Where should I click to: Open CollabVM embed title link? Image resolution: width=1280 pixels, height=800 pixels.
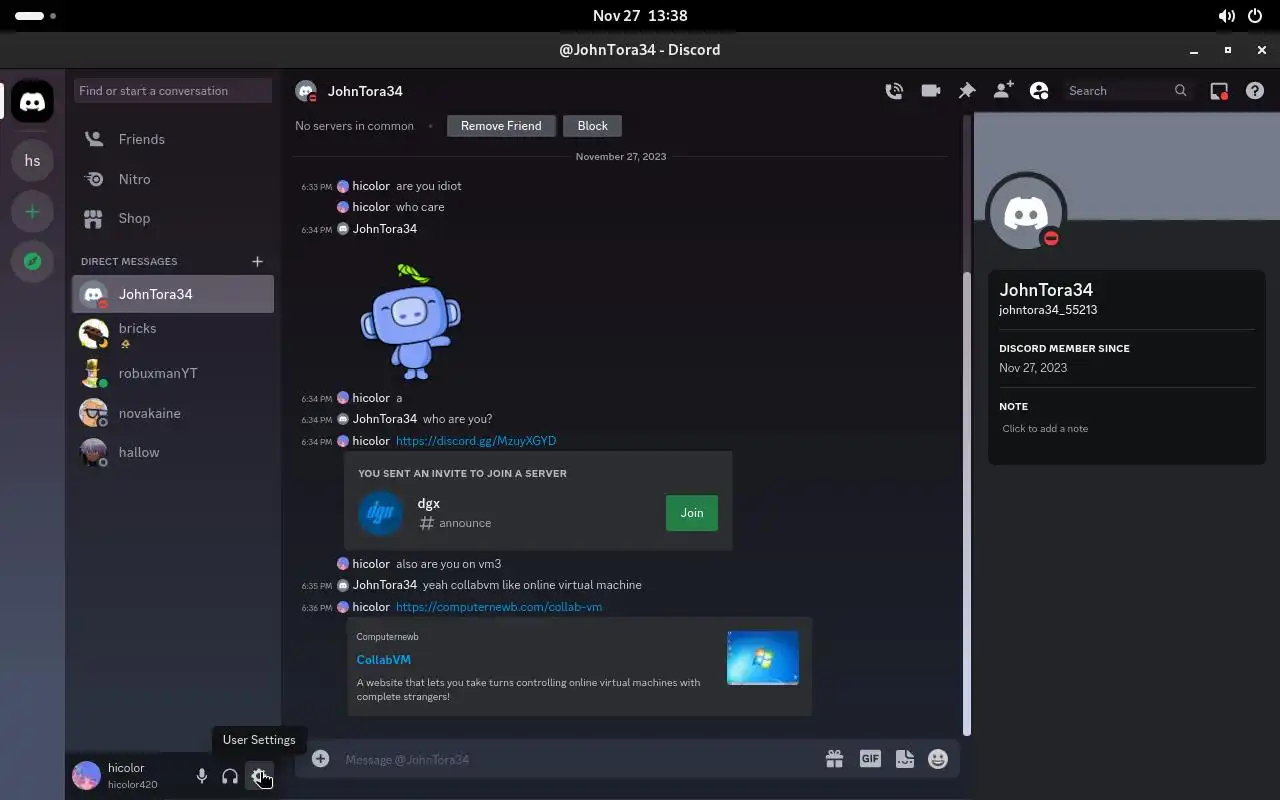point(384,660)
